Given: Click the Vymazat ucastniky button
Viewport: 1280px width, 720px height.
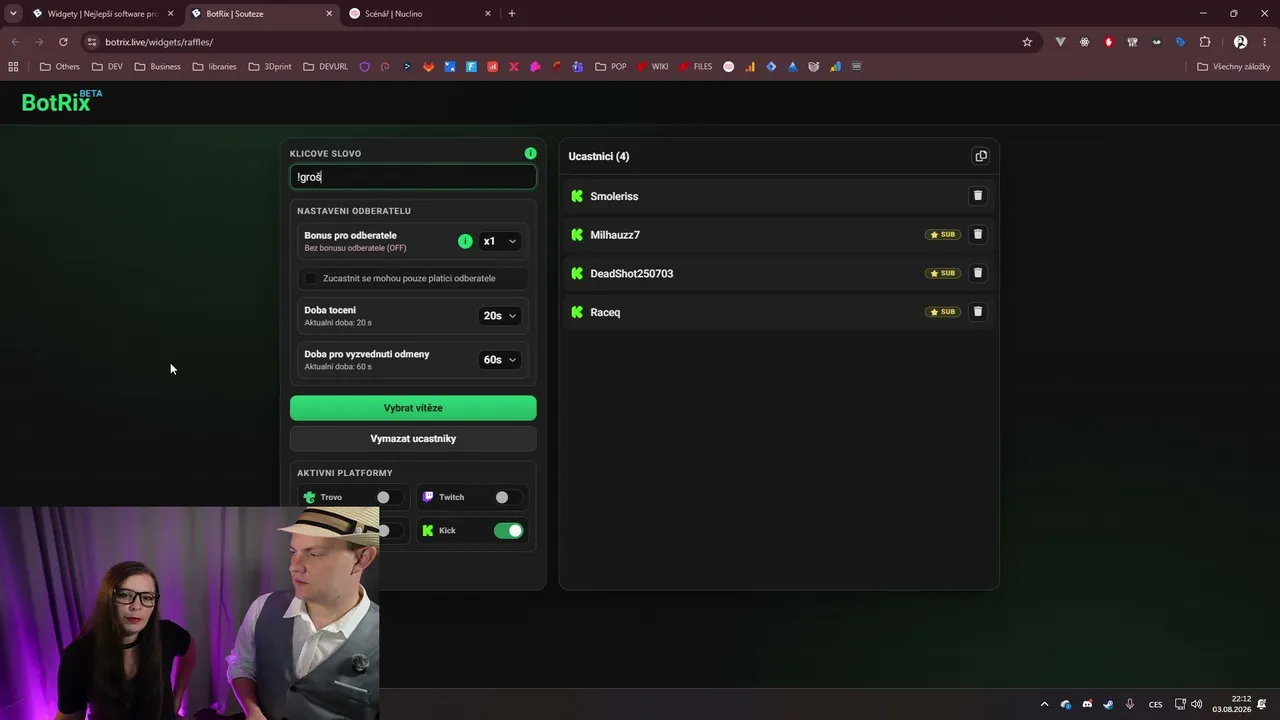Looking at the screenshot, I should tap(413, 439).
